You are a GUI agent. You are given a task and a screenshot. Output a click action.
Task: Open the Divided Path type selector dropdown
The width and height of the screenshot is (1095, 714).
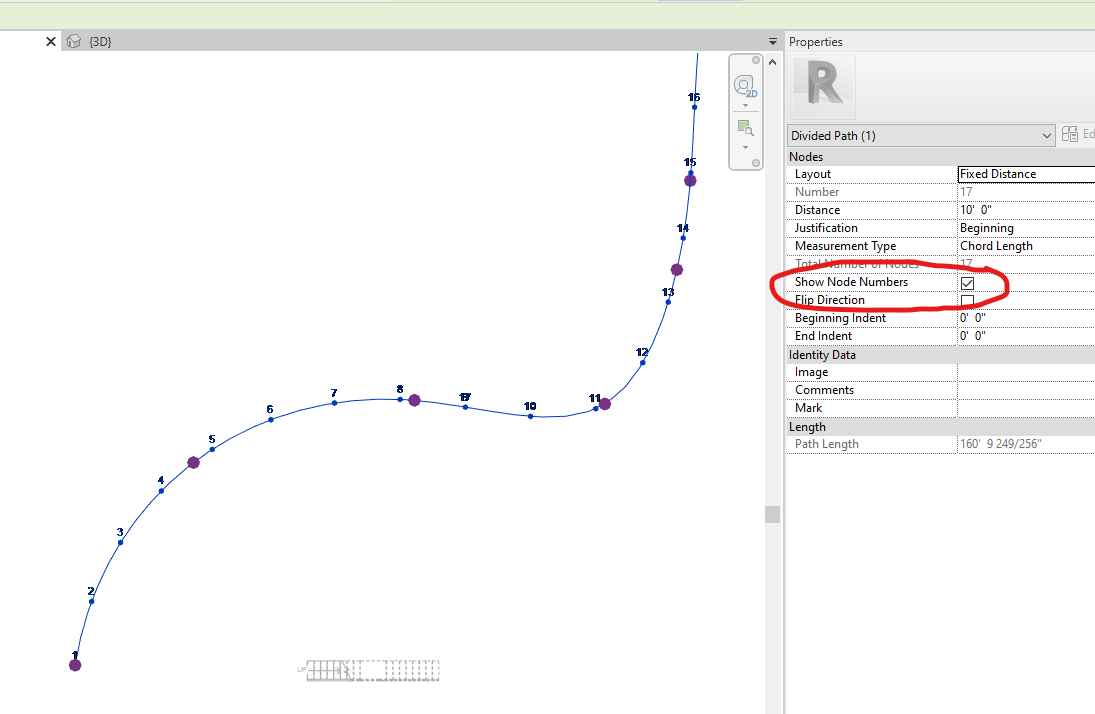click(x=1046, y=133)
